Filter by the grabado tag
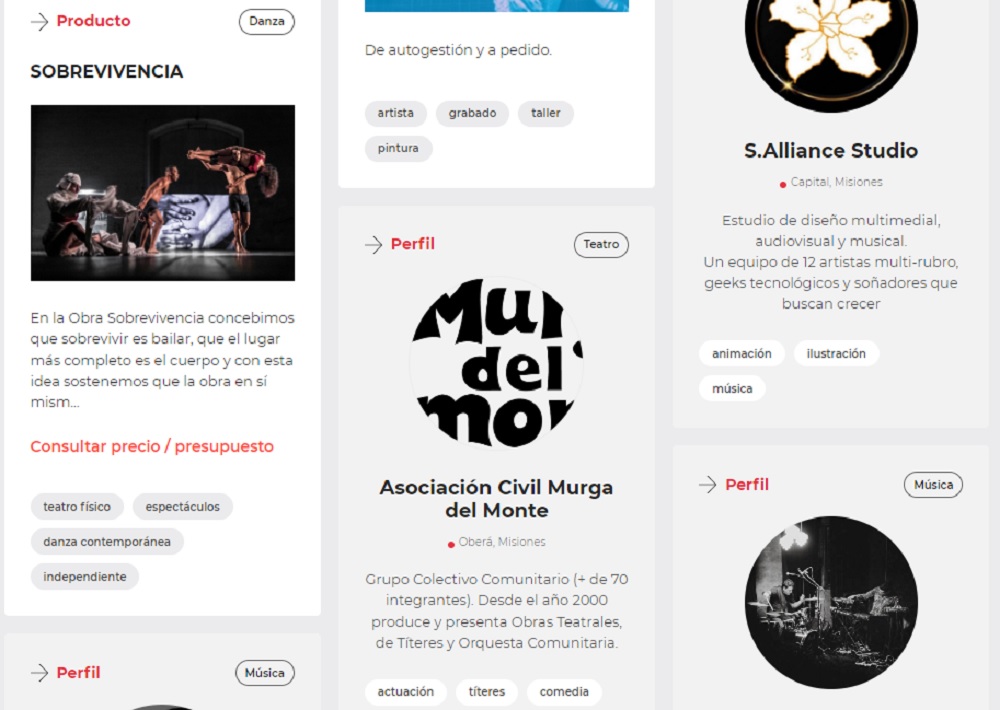 click(x=472, y=113)
